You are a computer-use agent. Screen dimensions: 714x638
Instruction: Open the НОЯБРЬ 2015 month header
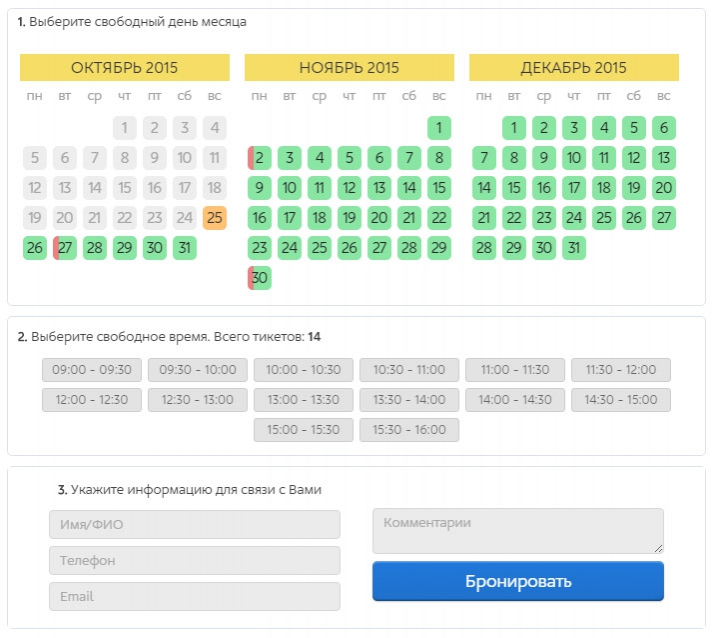(x=349, y=67)
